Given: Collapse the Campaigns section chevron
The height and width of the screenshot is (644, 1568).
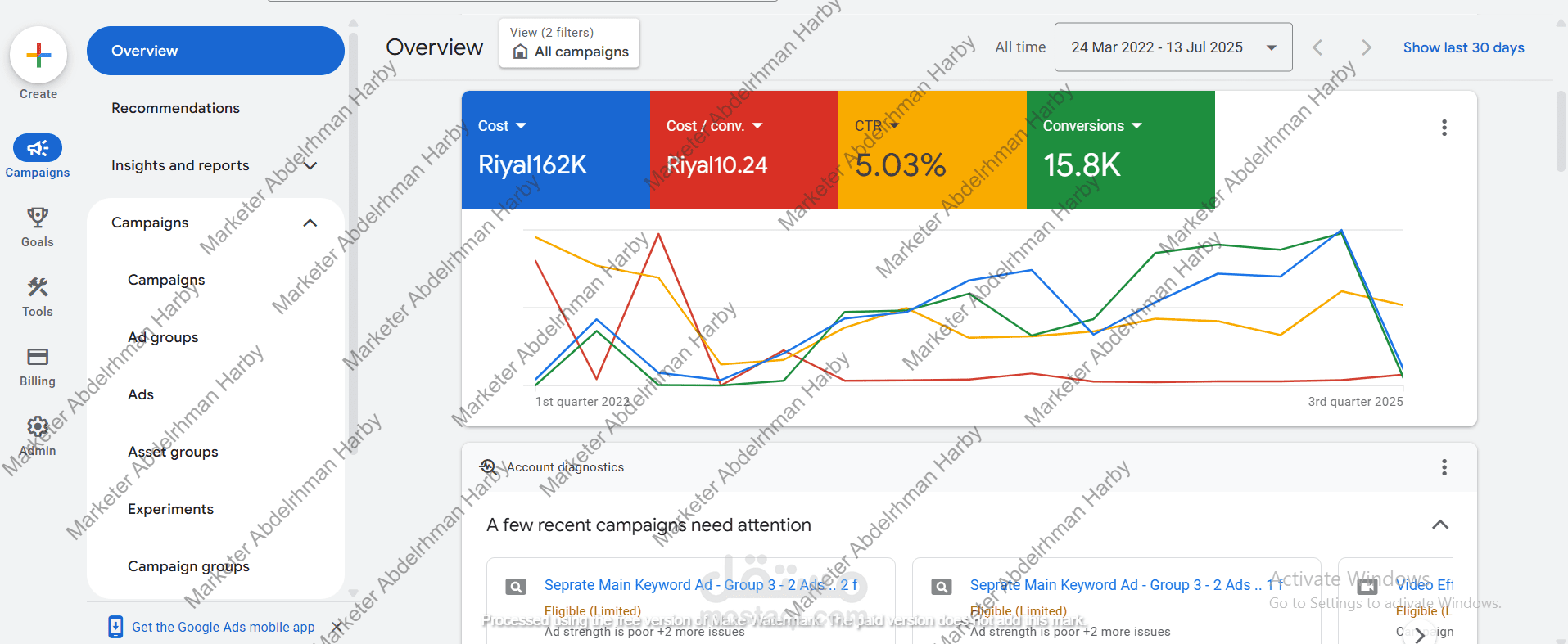Looking at the screenshot, I should click(310, 223).
